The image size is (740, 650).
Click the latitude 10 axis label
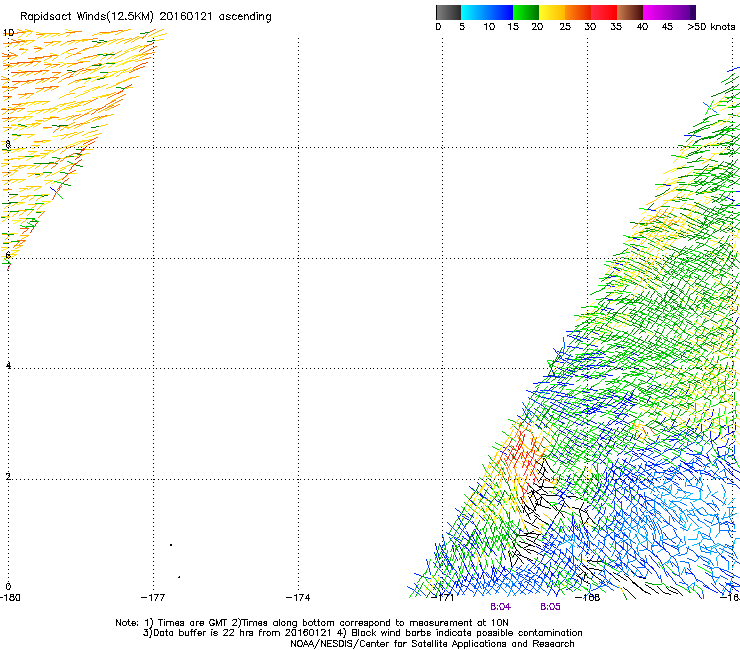[8, 33]
